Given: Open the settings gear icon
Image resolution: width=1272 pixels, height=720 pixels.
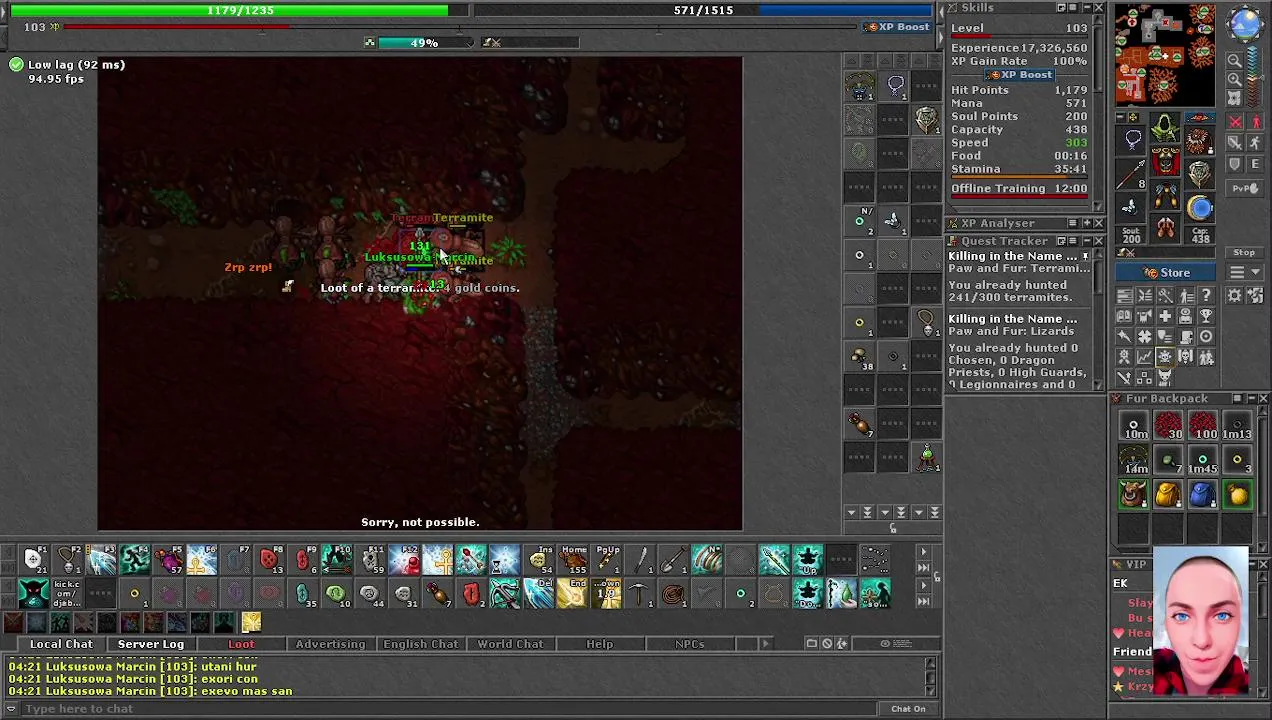Looking at the screenshot, I should click(1234, 295).
